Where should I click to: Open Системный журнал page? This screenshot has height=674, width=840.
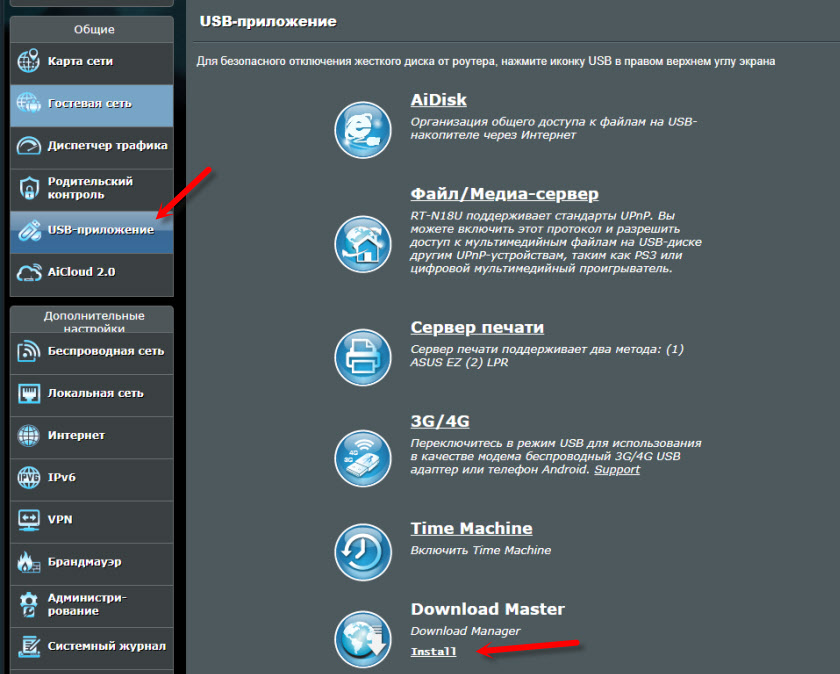click(x=92, y=647)
